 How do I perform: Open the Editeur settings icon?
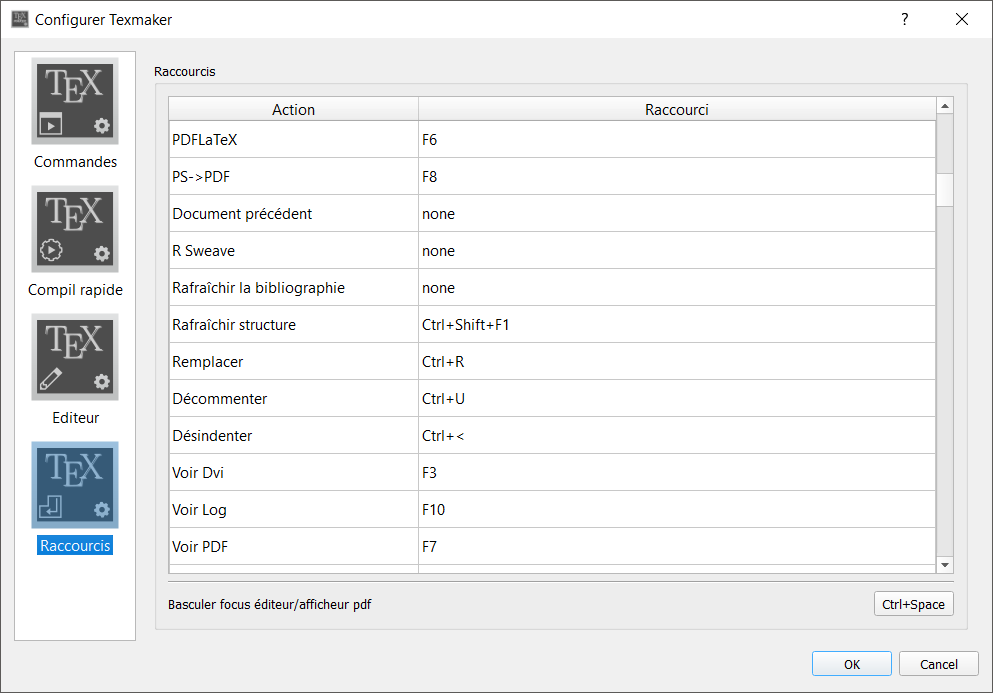75,357
